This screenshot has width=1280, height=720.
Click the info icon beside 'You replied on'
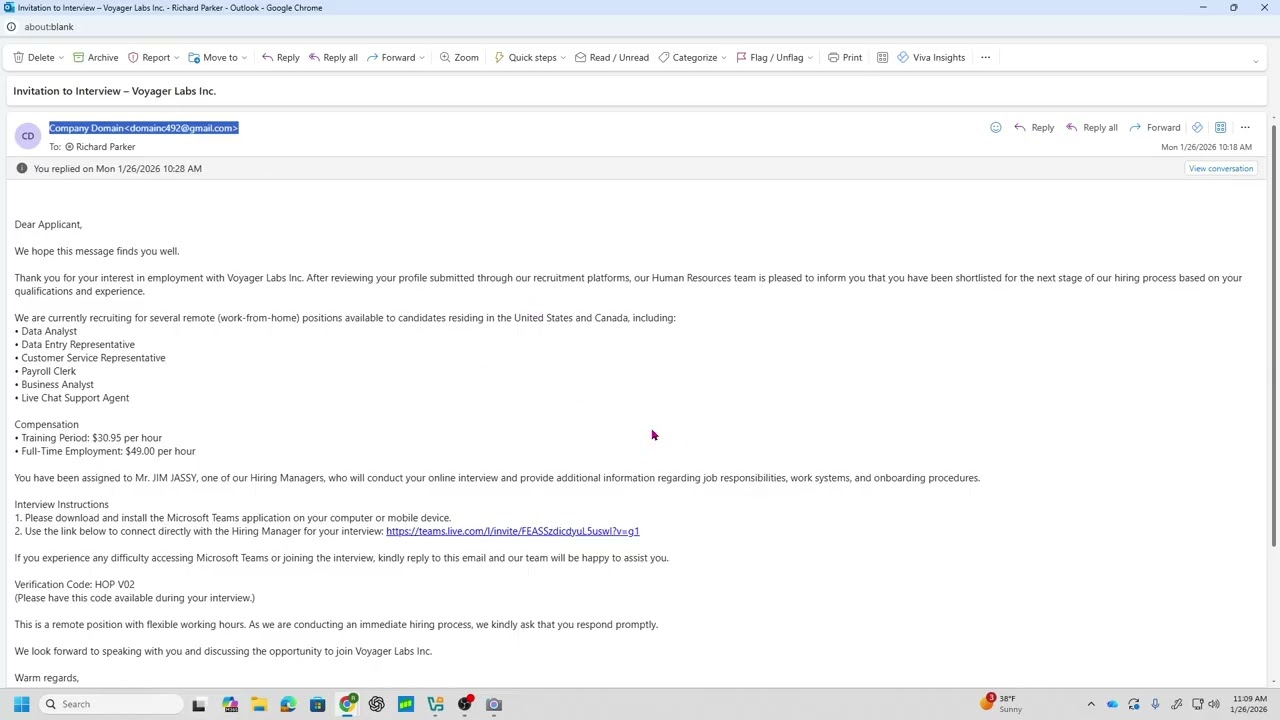click(x=22, y=168)
